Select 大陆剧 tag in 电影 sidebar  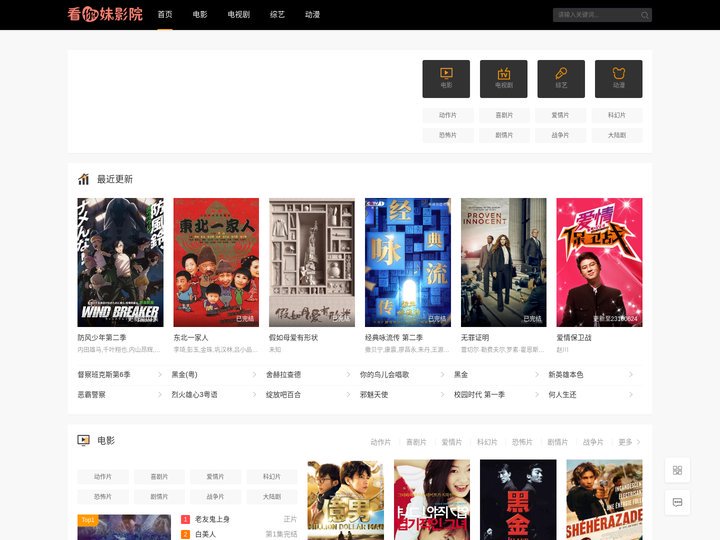(272, 496)
